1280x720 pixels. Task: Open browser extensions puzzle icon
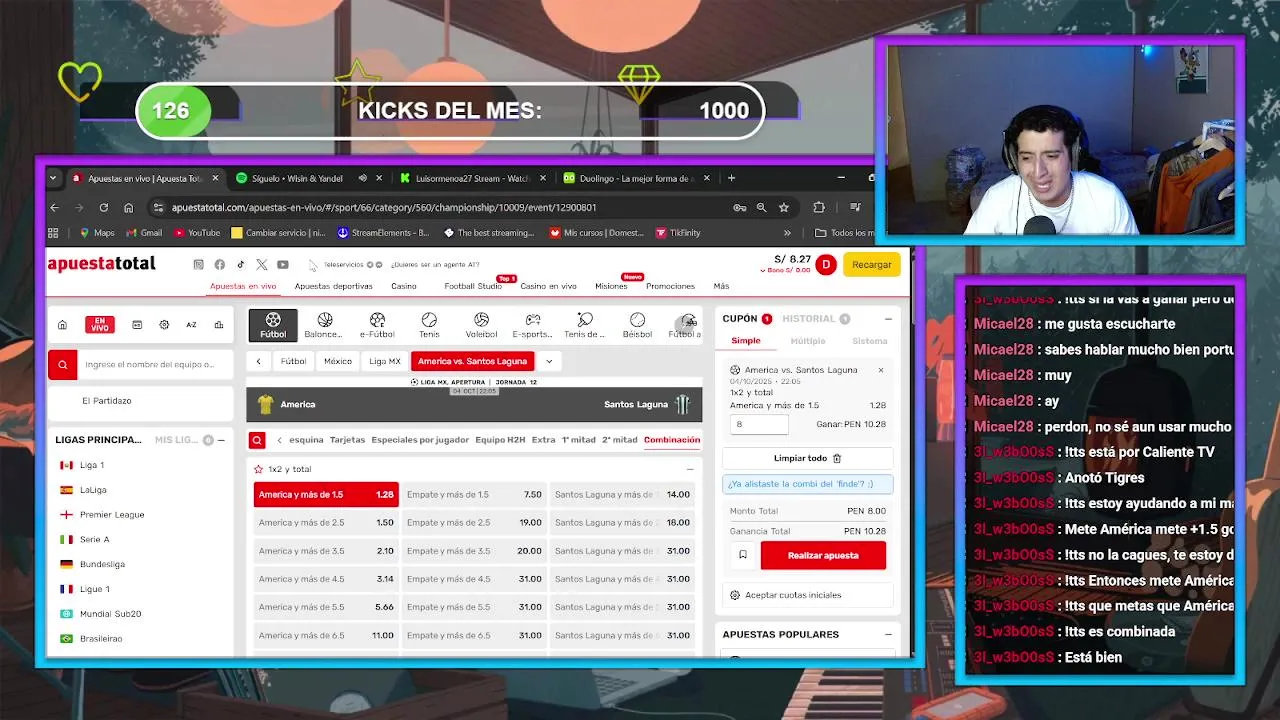point(819,207)
